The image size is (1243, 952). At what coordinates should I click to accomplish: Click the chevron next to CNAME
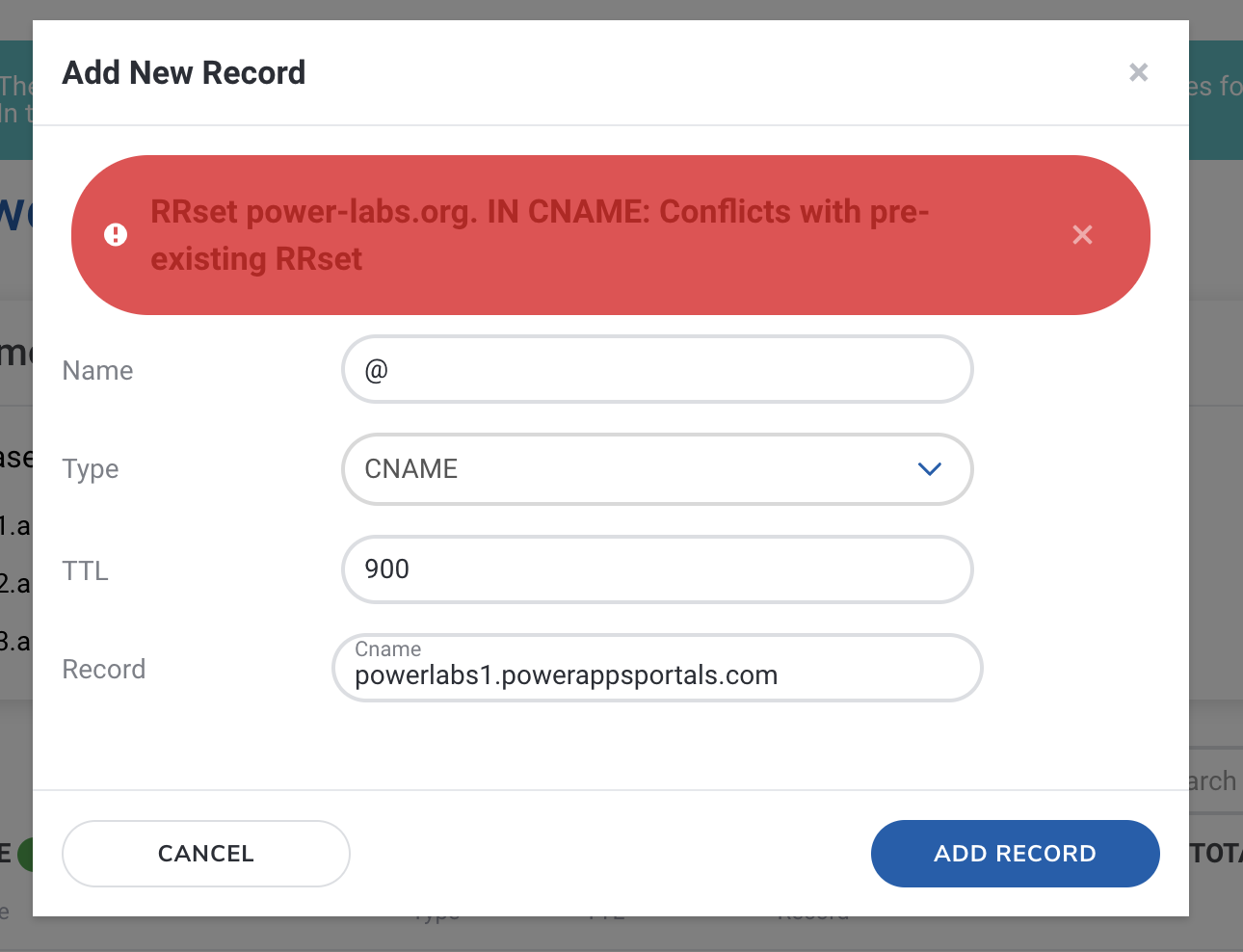929,469
